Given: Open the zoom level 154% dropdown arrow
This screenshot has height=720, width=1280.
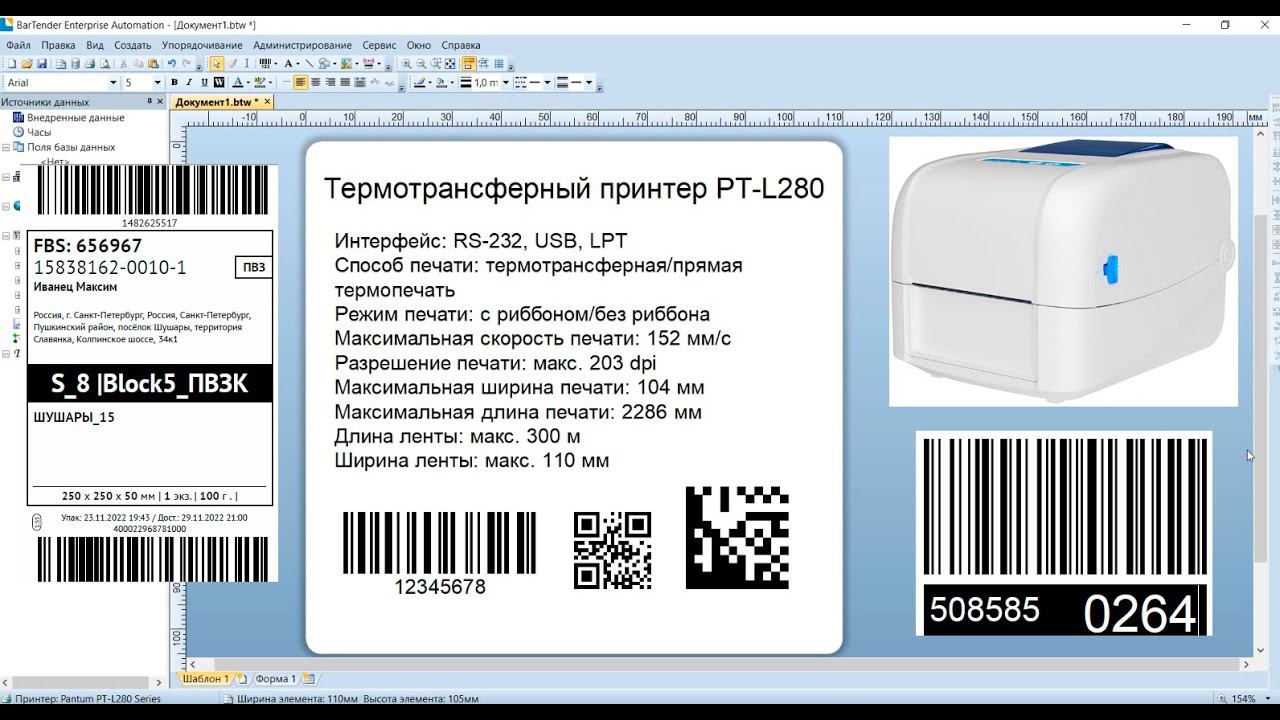Looking at the screenshot, I should (x=1266, y=699).
